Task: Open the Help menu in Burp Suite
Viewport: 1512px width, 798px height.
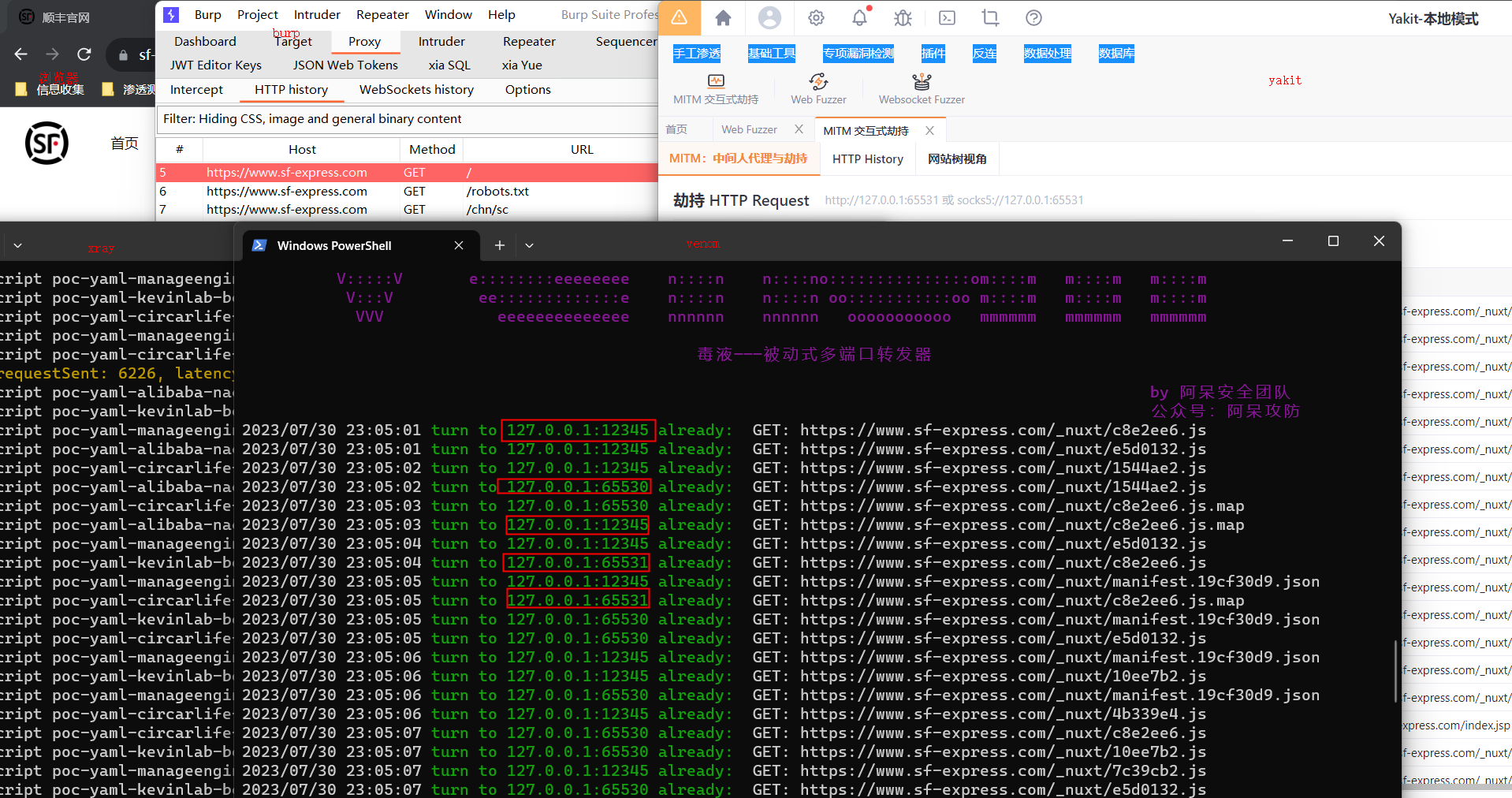Action: click(501, 14)
